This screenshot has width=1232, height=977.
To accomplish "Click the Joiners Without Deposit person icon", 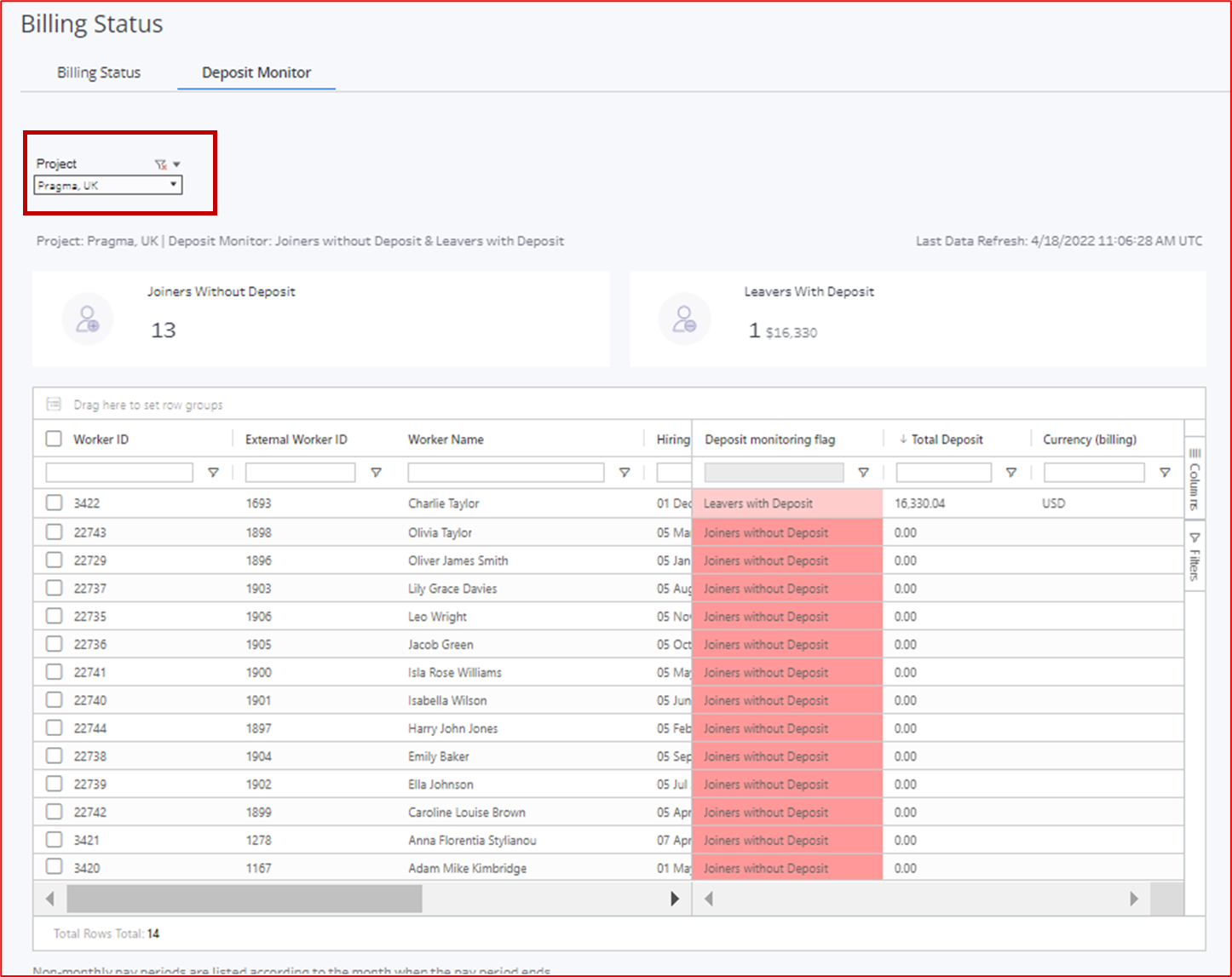I will click(88, 319).
